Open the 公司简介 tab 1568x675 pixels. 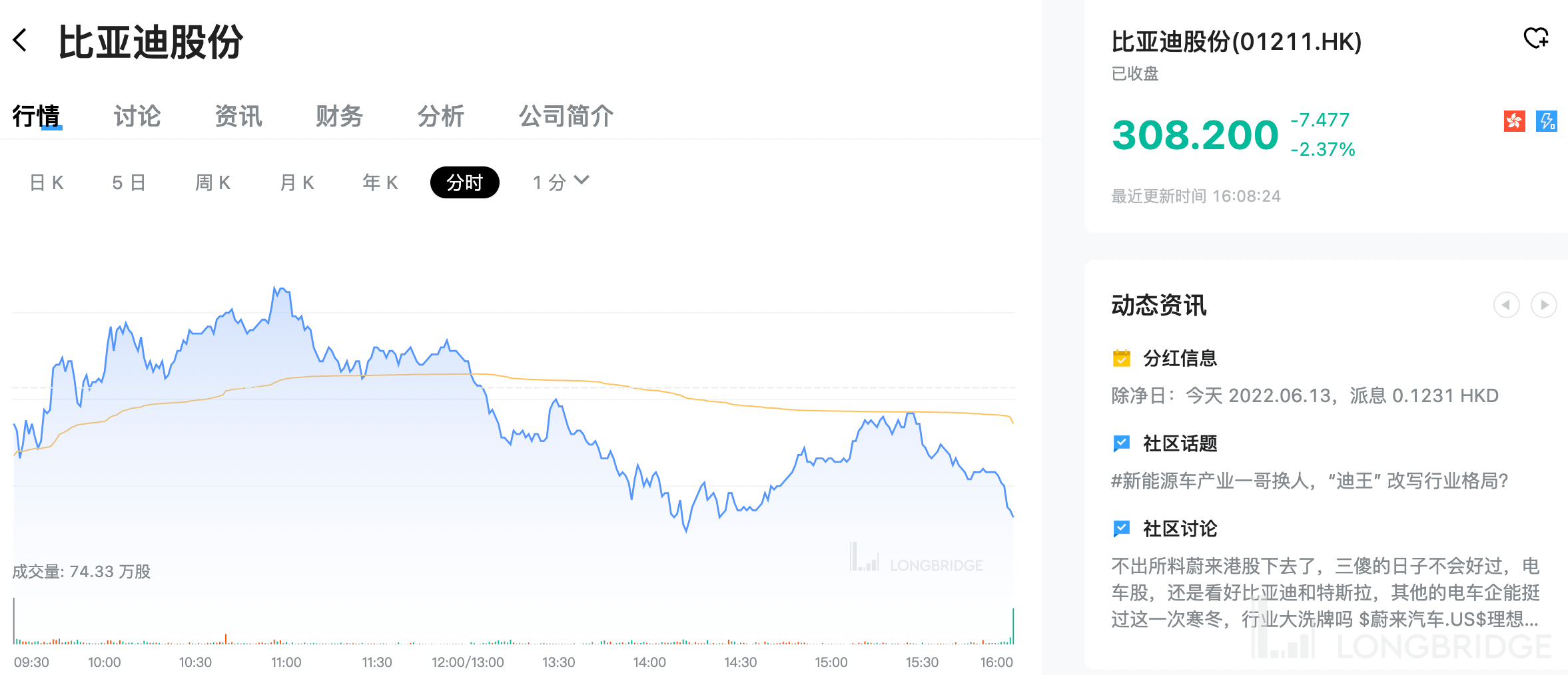click(566, 115)
